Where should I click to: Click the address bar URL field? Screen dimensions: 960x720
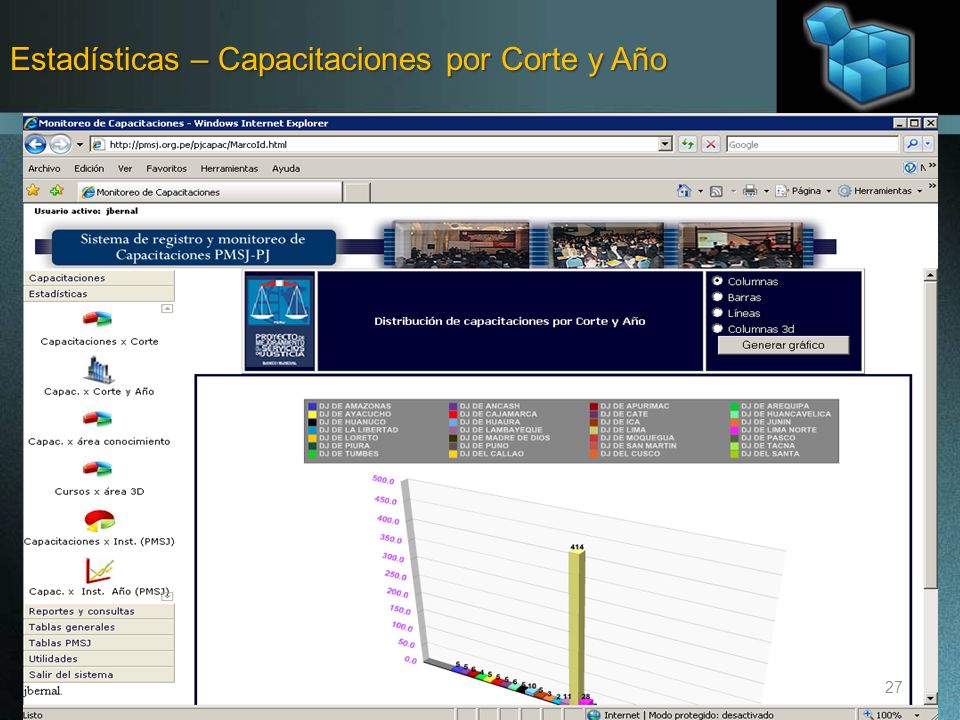(x=374, y=144)
